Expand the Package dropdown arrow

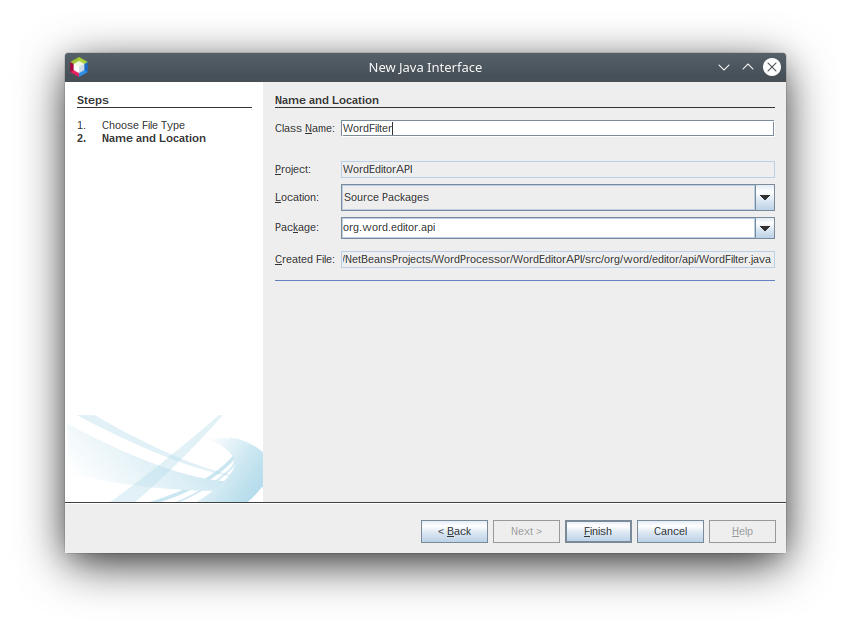[x=764, y=228]
